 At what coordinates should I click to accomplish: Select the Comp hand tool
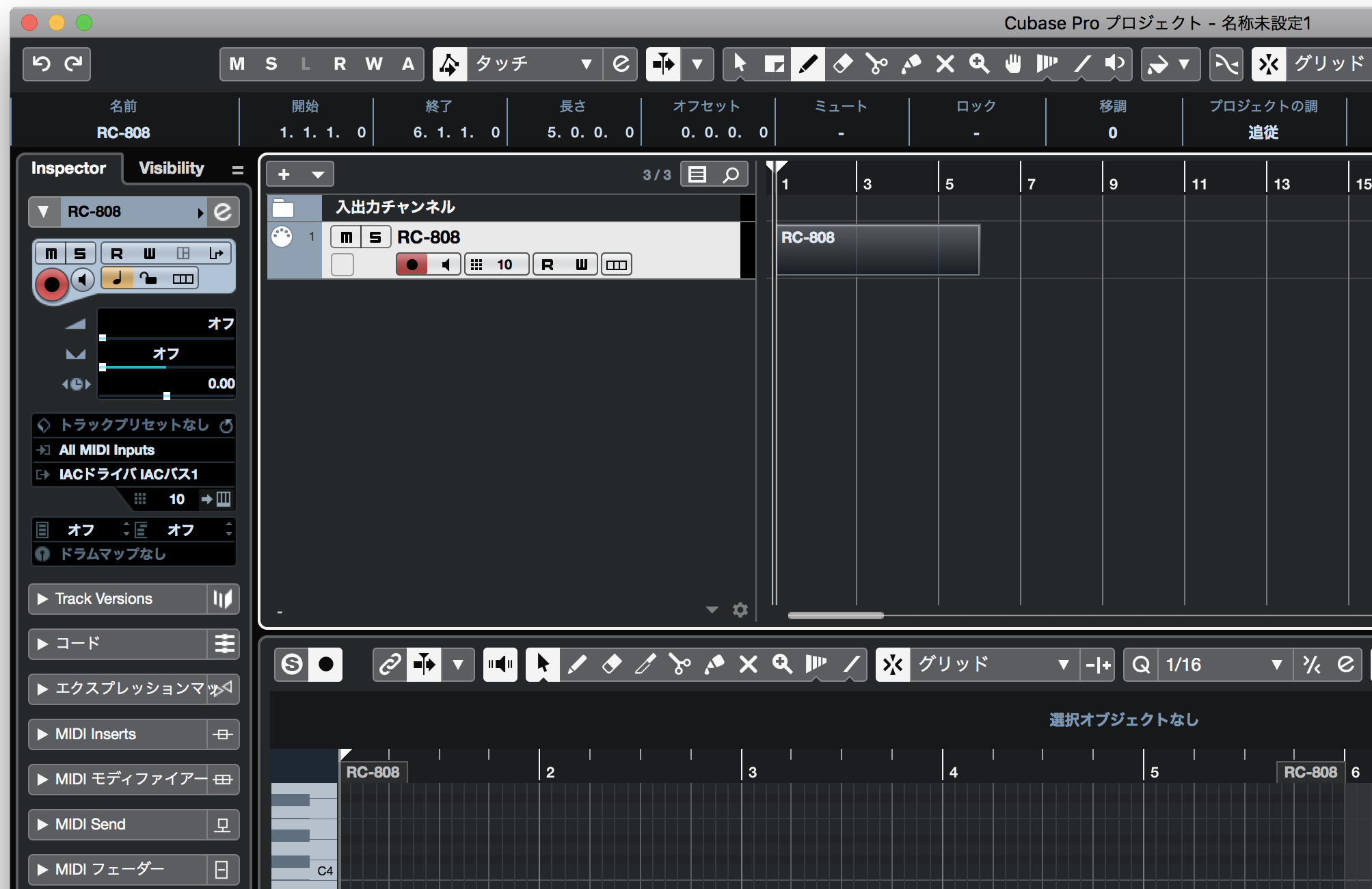point(1013,64)
